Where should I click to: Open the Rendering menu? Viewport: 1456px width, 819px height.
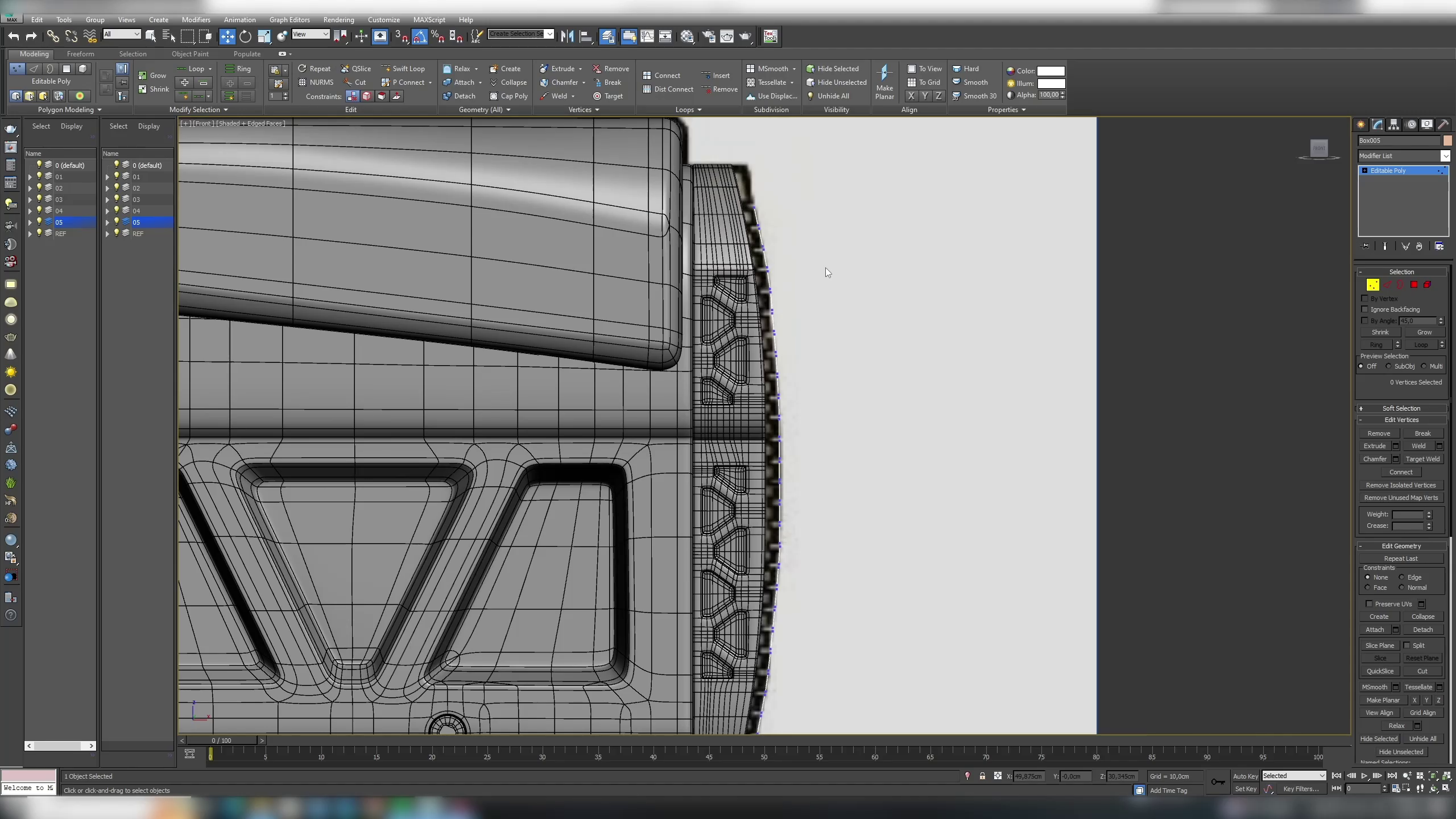tap(338, 19)
